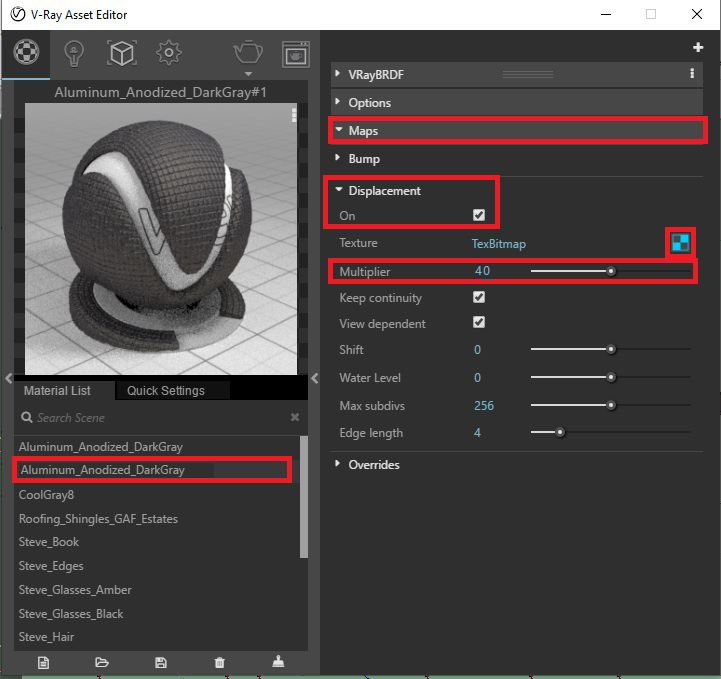Screen dimensions: 721x679
Task: Click the search magnifier icon
Action: pos(27,417)
